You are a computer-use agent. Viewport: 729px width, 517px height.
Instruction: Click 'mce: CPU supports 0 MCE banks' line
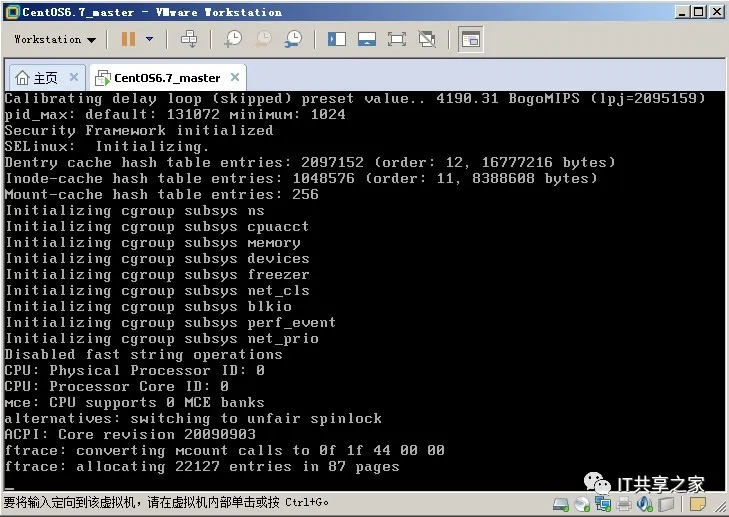[x=134, y=402]
